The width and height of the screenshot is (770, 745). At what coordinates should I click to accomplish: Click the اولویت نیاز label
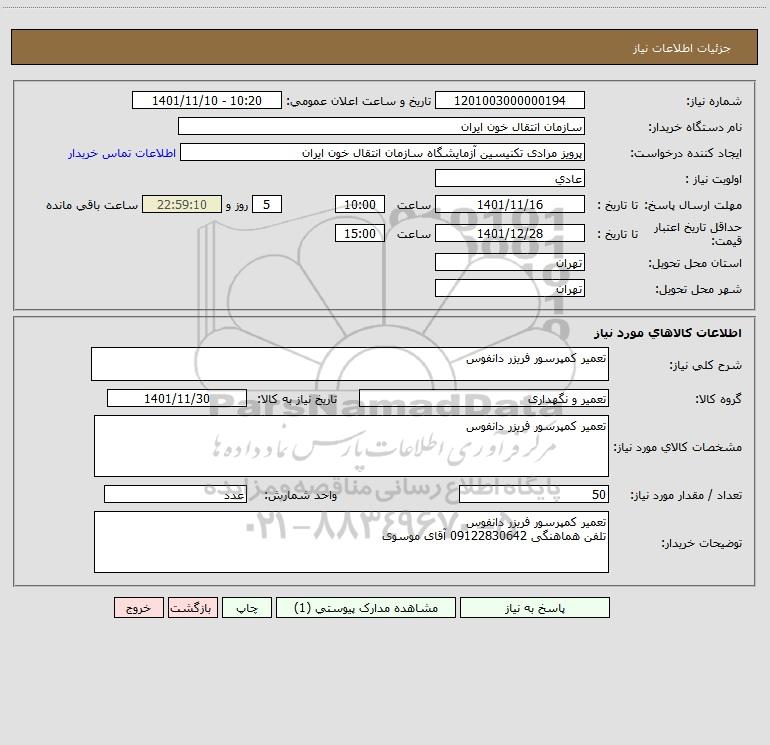click(x=714, y=179)
